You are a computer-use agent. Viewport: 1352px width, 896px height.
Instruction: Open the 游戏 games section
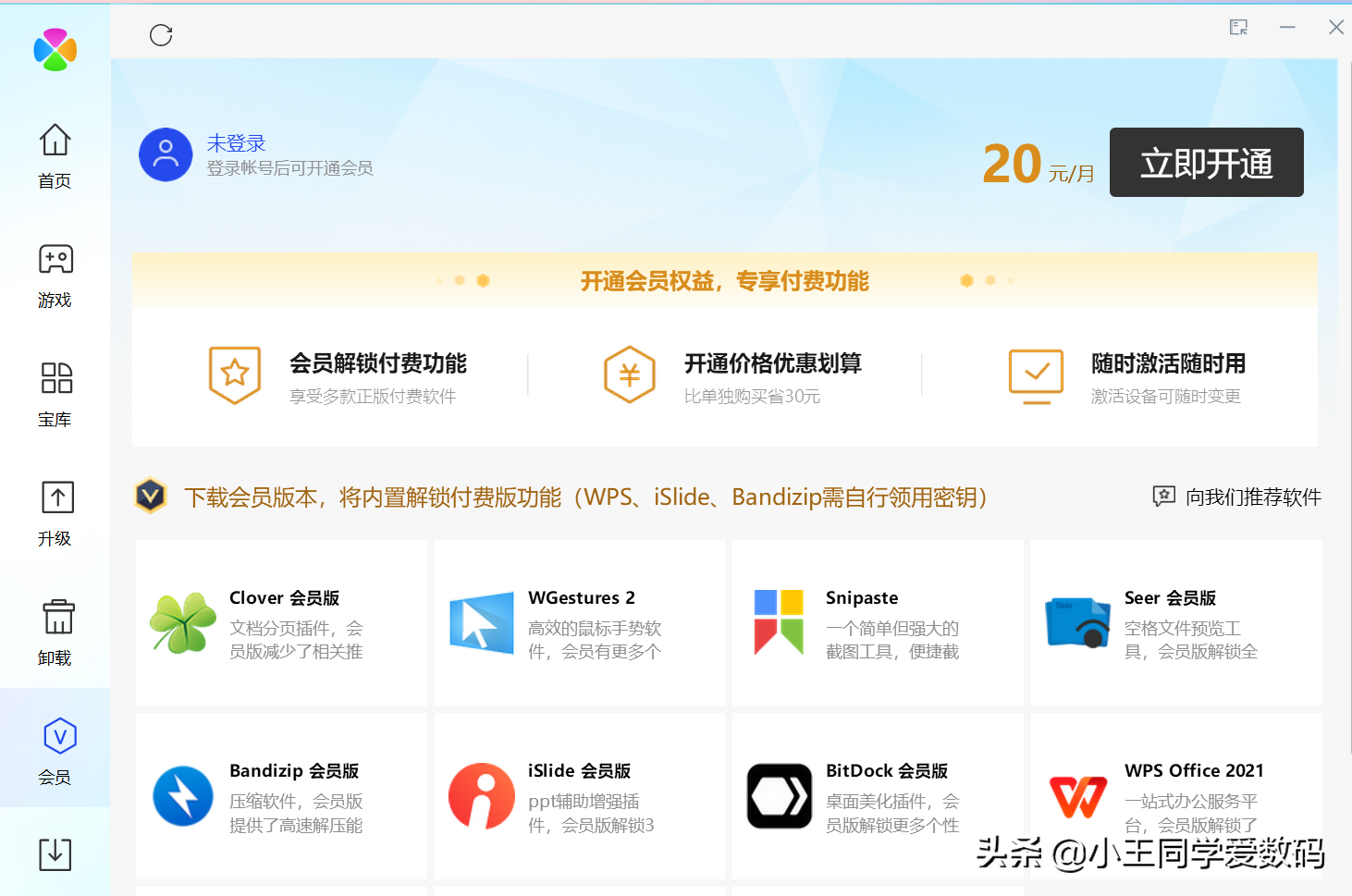55,276
